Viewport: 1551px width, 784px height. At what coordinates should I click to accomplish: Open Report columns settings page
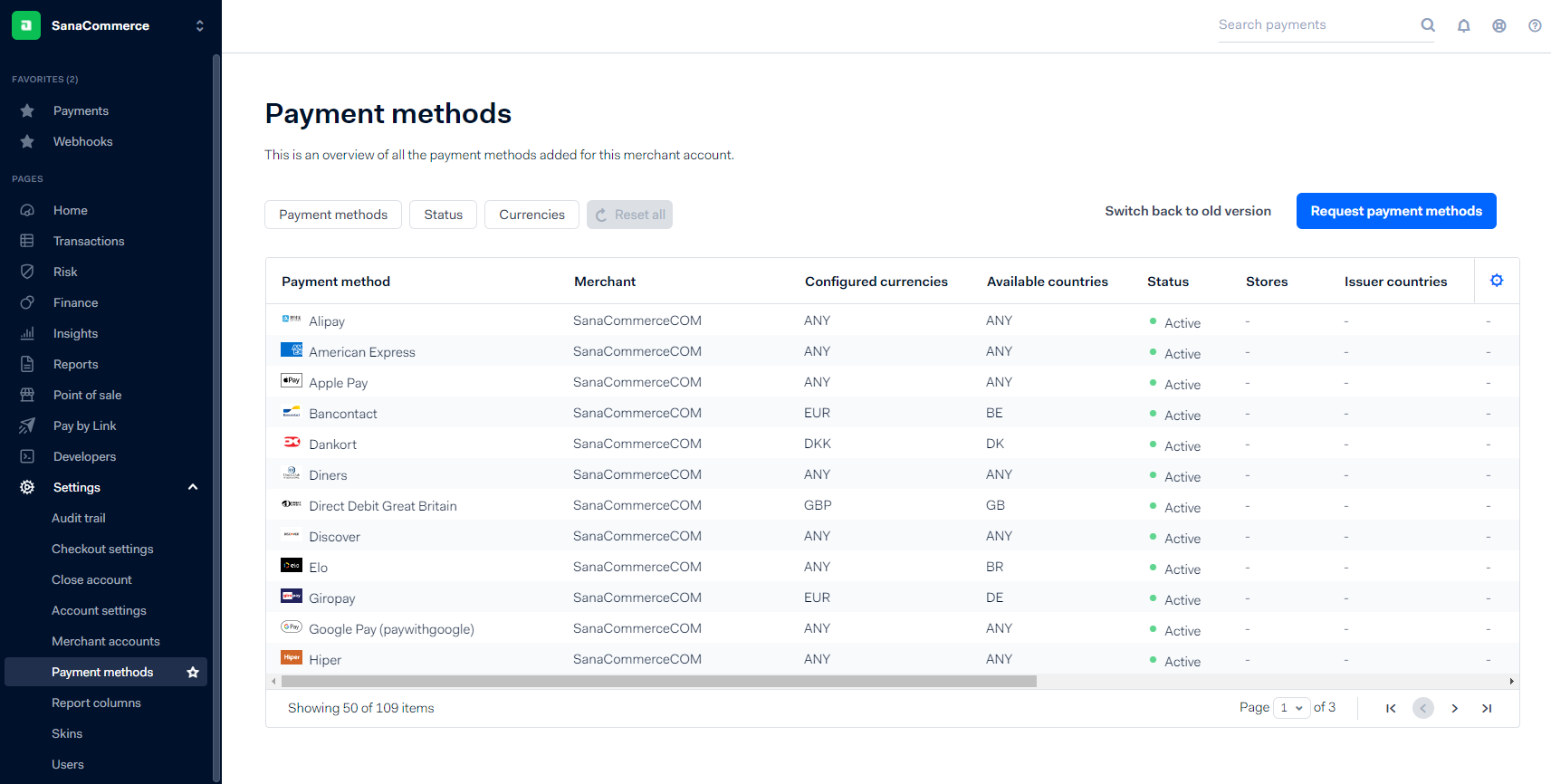[x=96, y=703]
